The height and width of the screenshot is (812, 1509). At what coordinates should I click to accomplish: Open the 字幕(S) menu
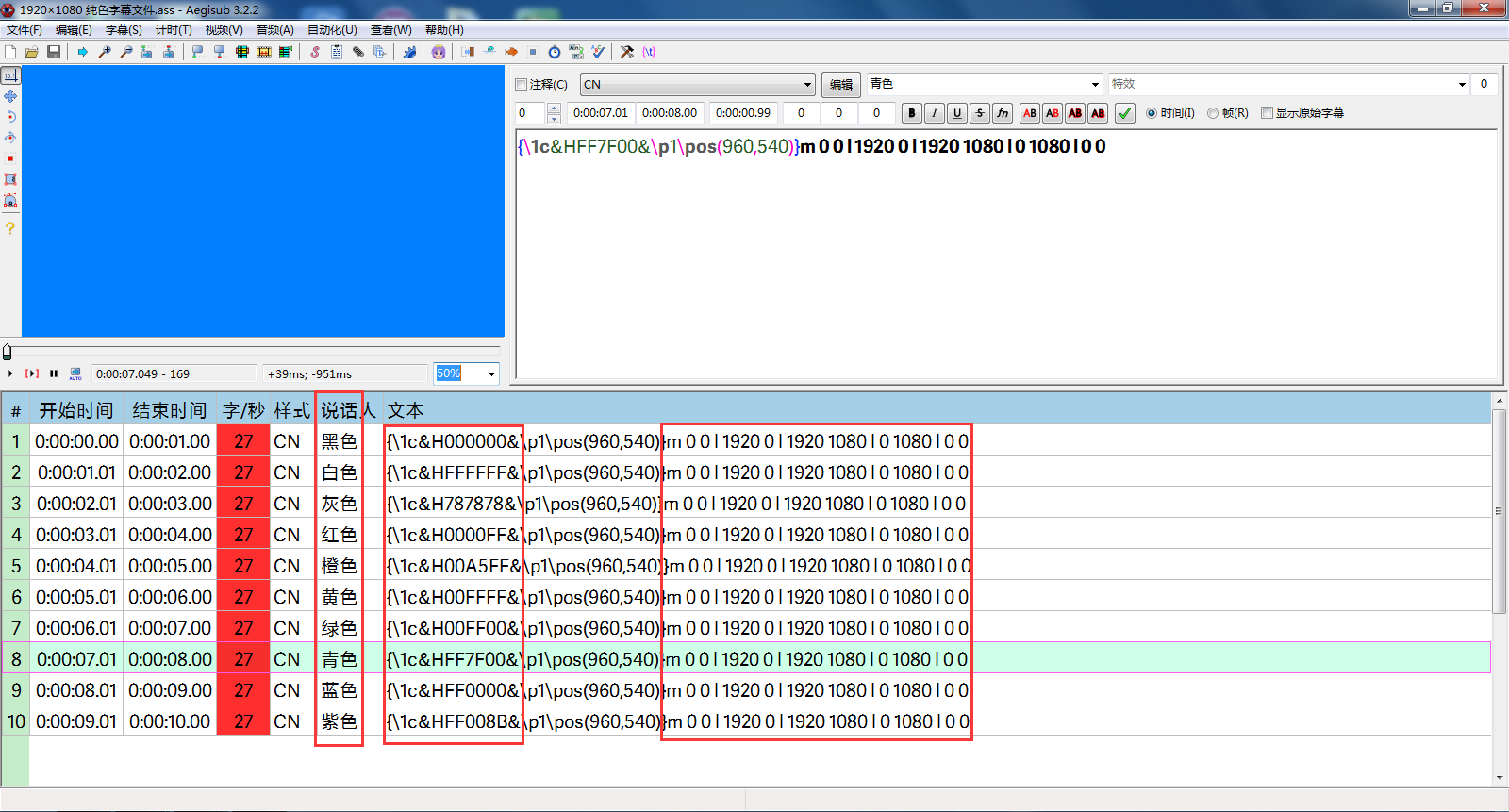(x=124, y=30)
